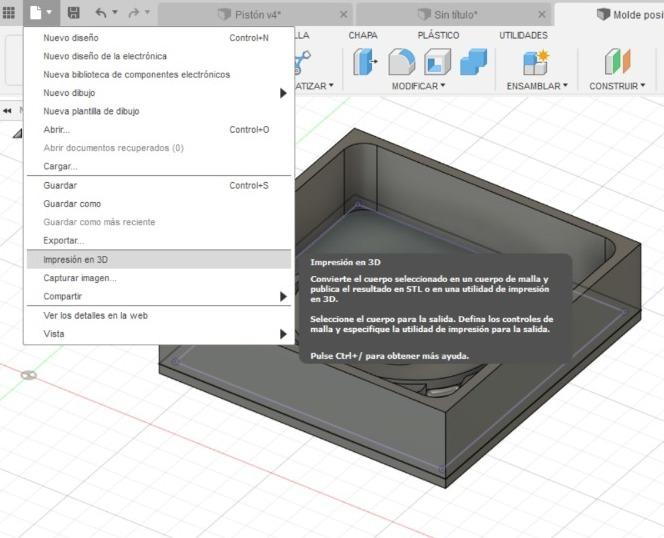Image resolution: width=664 pixels, height=538 pixels.
Task: Select the Press Pull tool icon
Action: (365, 62)
